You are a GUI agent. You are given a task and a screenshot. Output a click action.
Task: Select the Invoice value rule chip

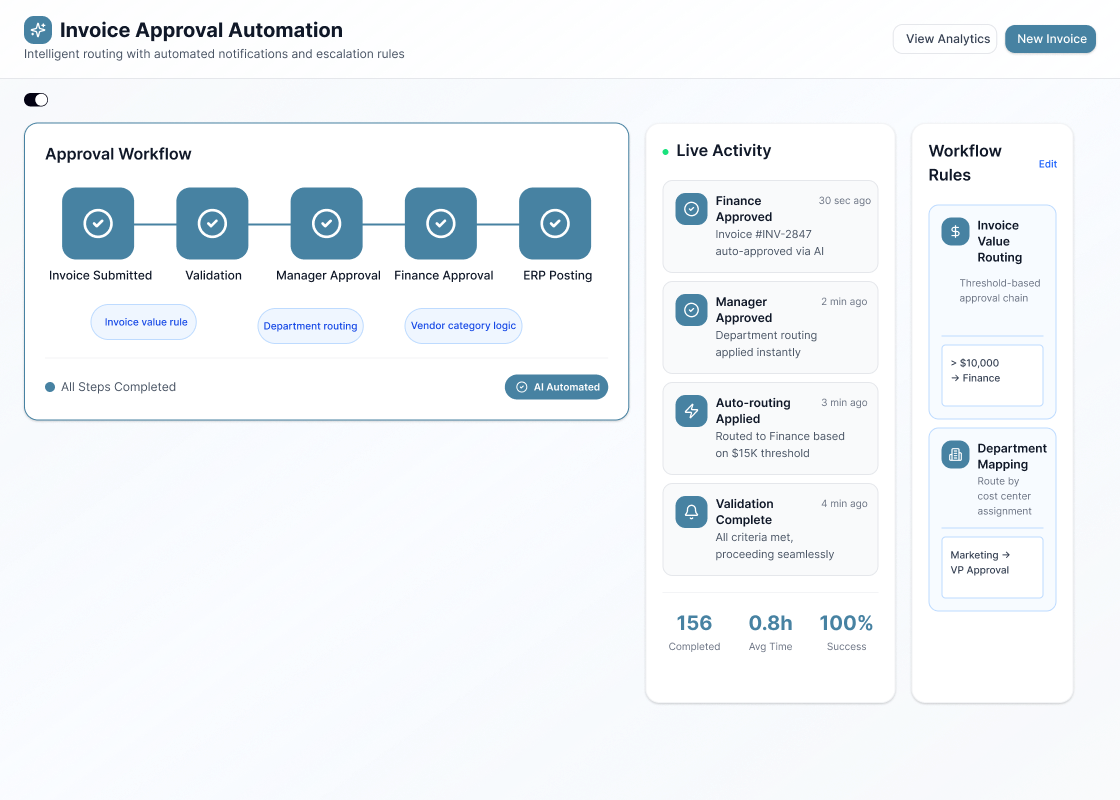145,322
